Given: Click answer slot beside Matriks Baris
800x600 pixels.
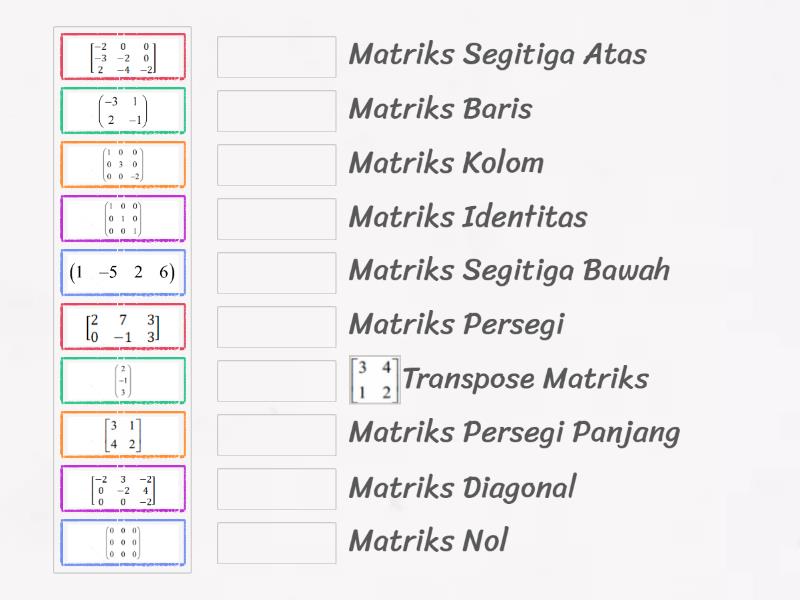Looking at the screenshot, I should coord(277,111).
